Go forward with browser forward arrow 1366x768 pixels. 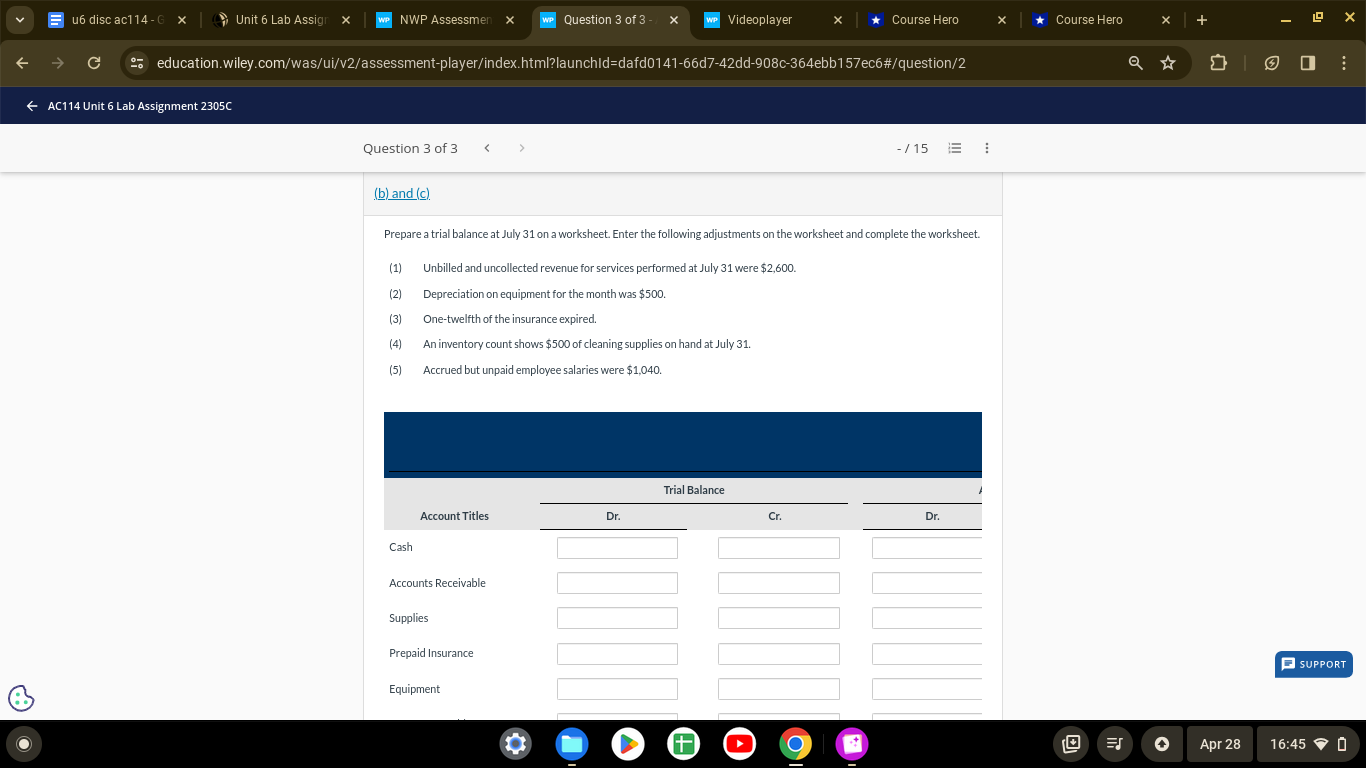click(x=59, y=63)
